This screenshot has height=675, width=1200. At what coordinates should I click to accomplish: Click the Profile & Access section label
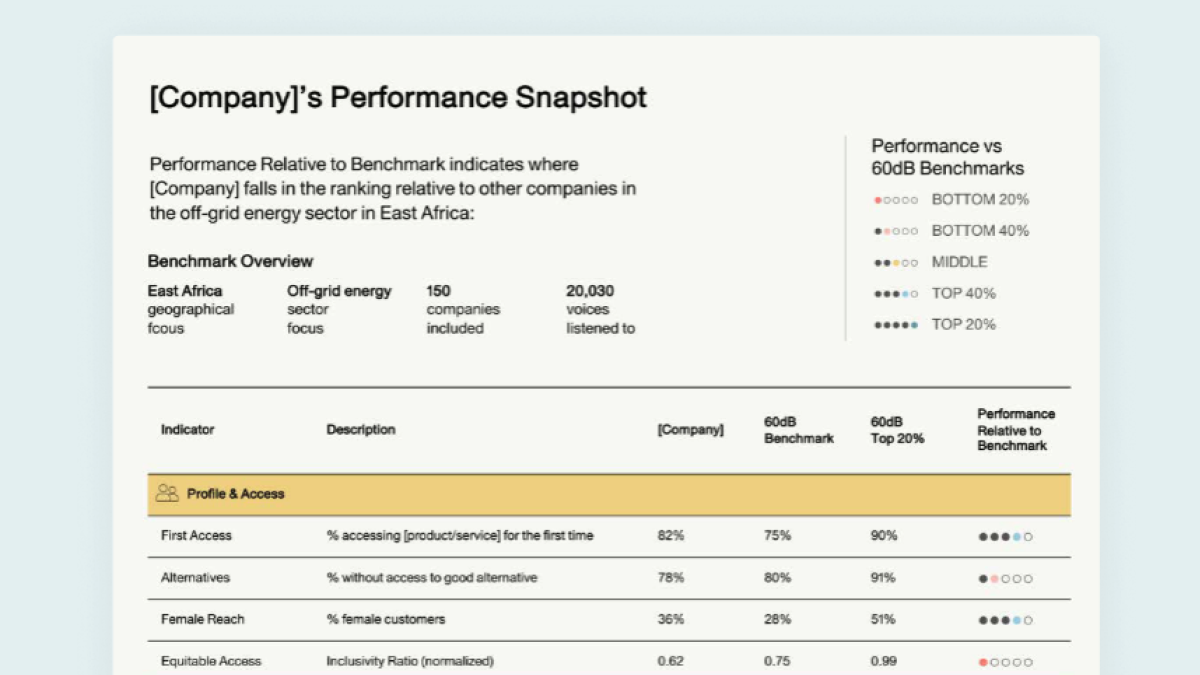235,494
